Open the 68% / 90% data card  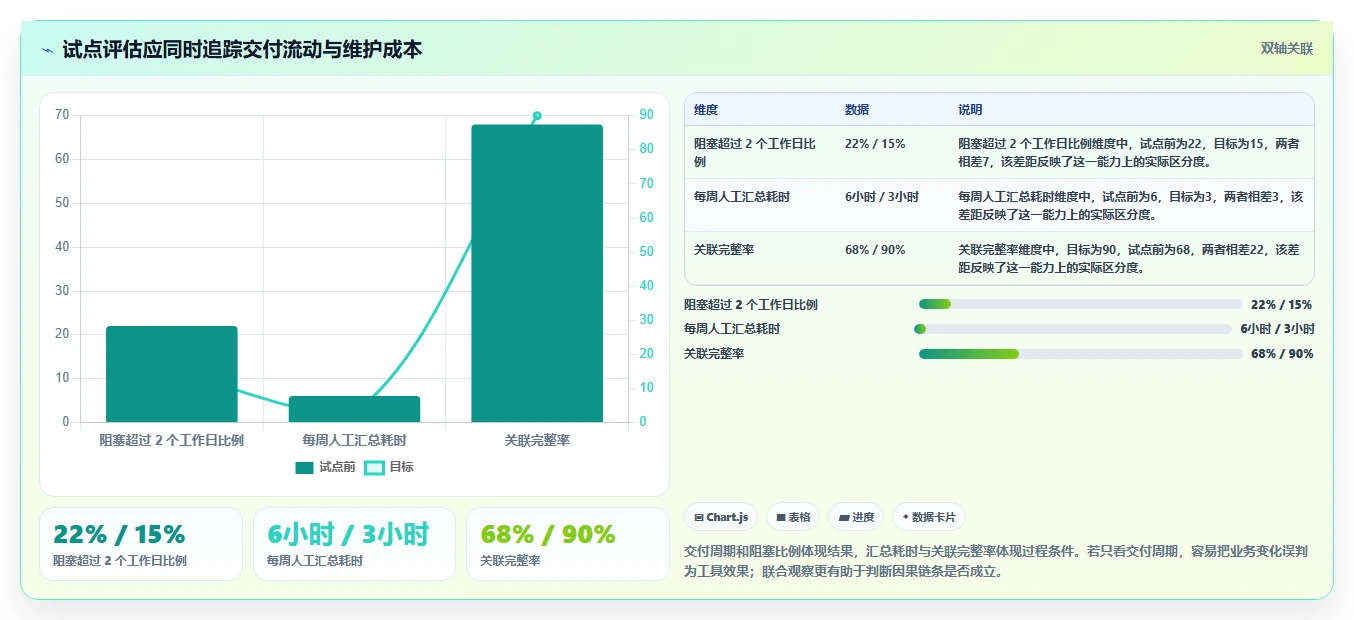click(568, 544)
